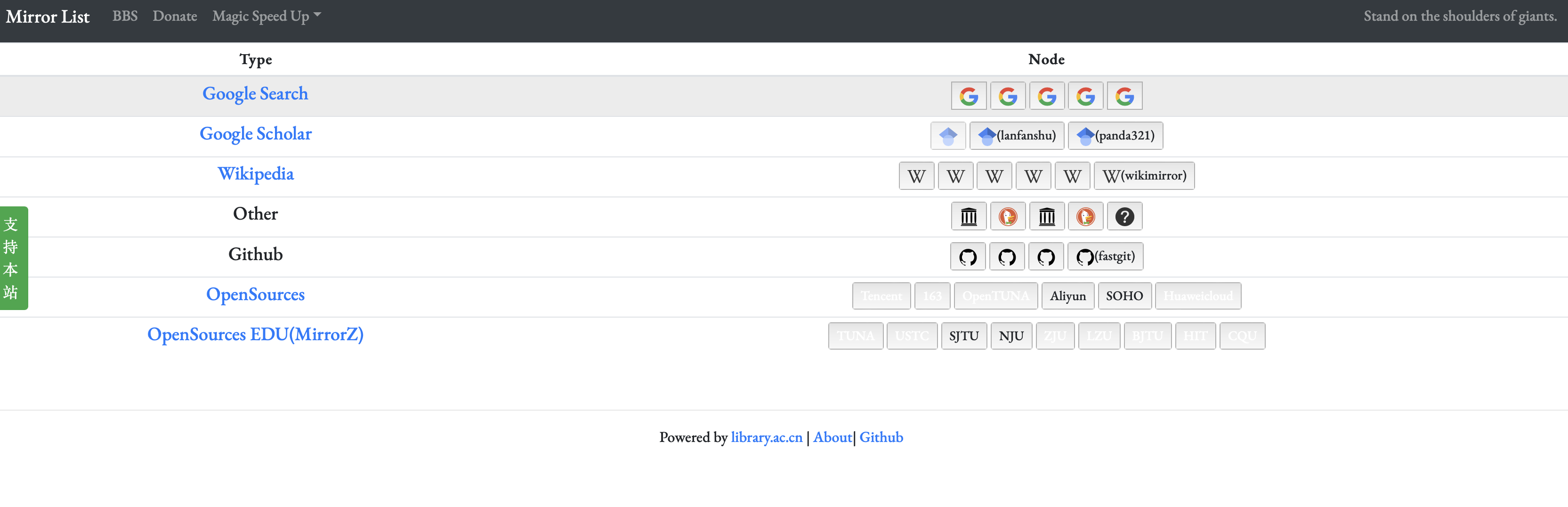Open the second archive building icon in Other
The width and height of the screenshot is (1568, 507).
(1046, 216)
